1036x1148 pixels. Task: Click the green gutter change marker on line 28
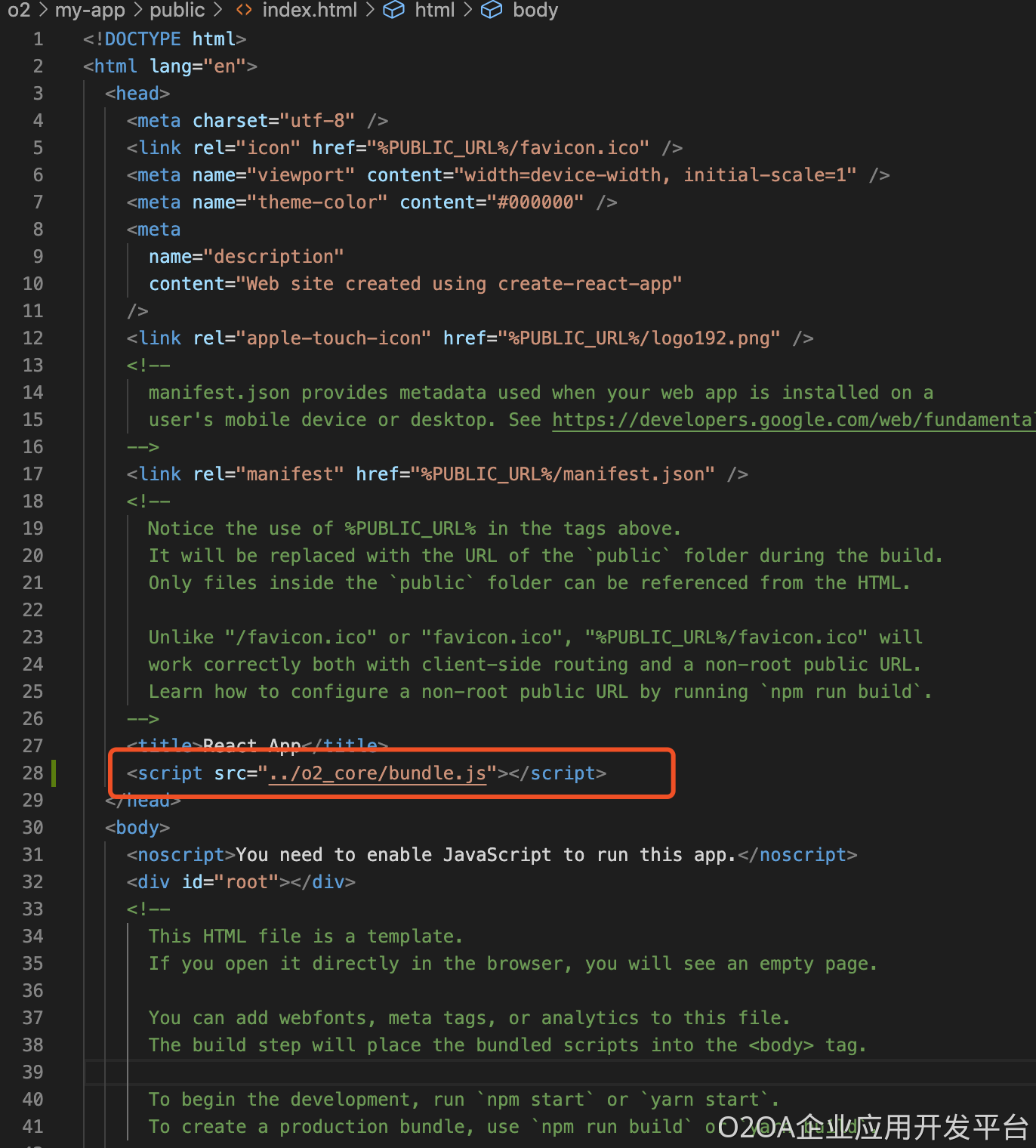click(53, 773)
